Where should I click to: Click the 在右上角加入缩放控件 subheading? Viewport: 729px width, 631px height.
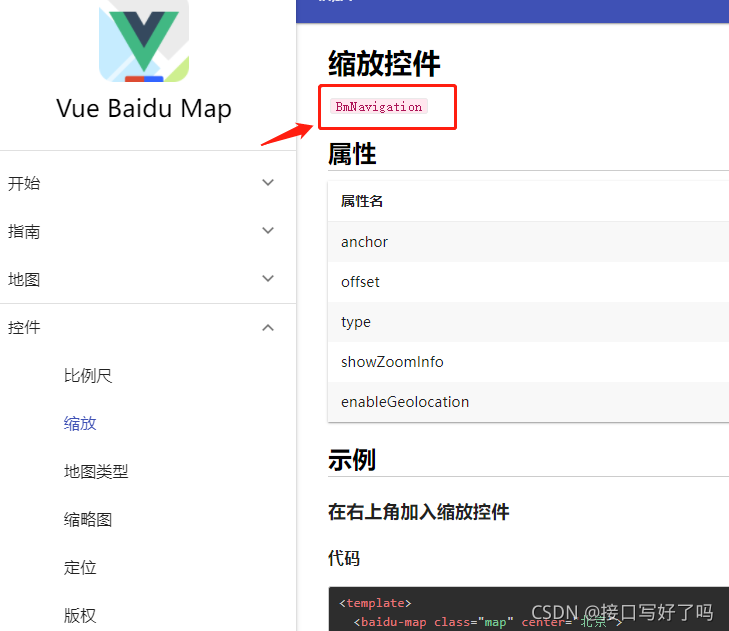coord(418,511)
